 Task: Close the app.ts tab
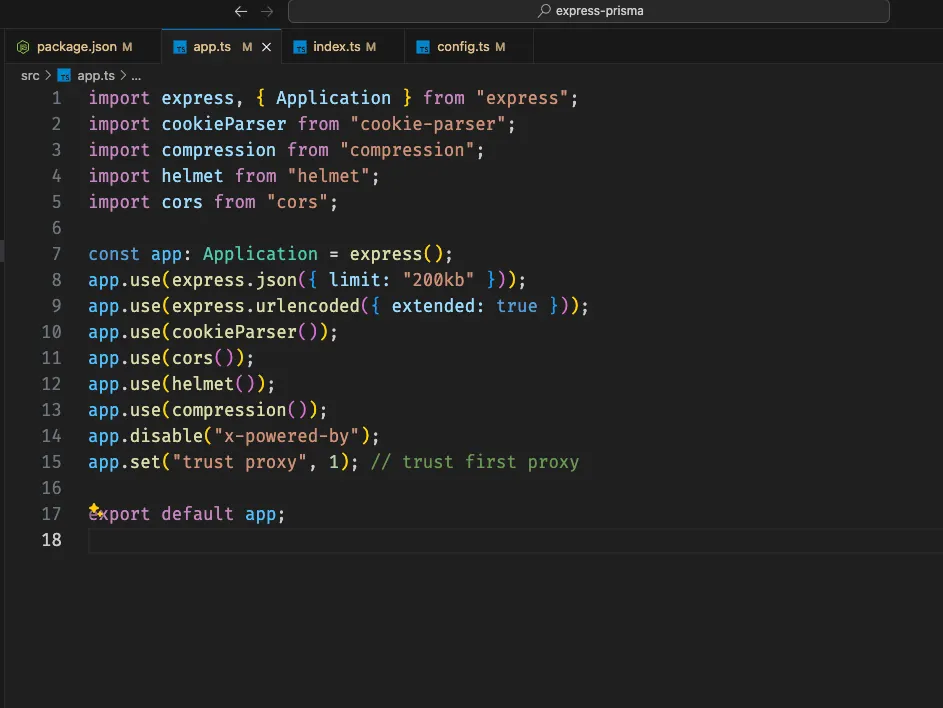(x=266, y=47)
